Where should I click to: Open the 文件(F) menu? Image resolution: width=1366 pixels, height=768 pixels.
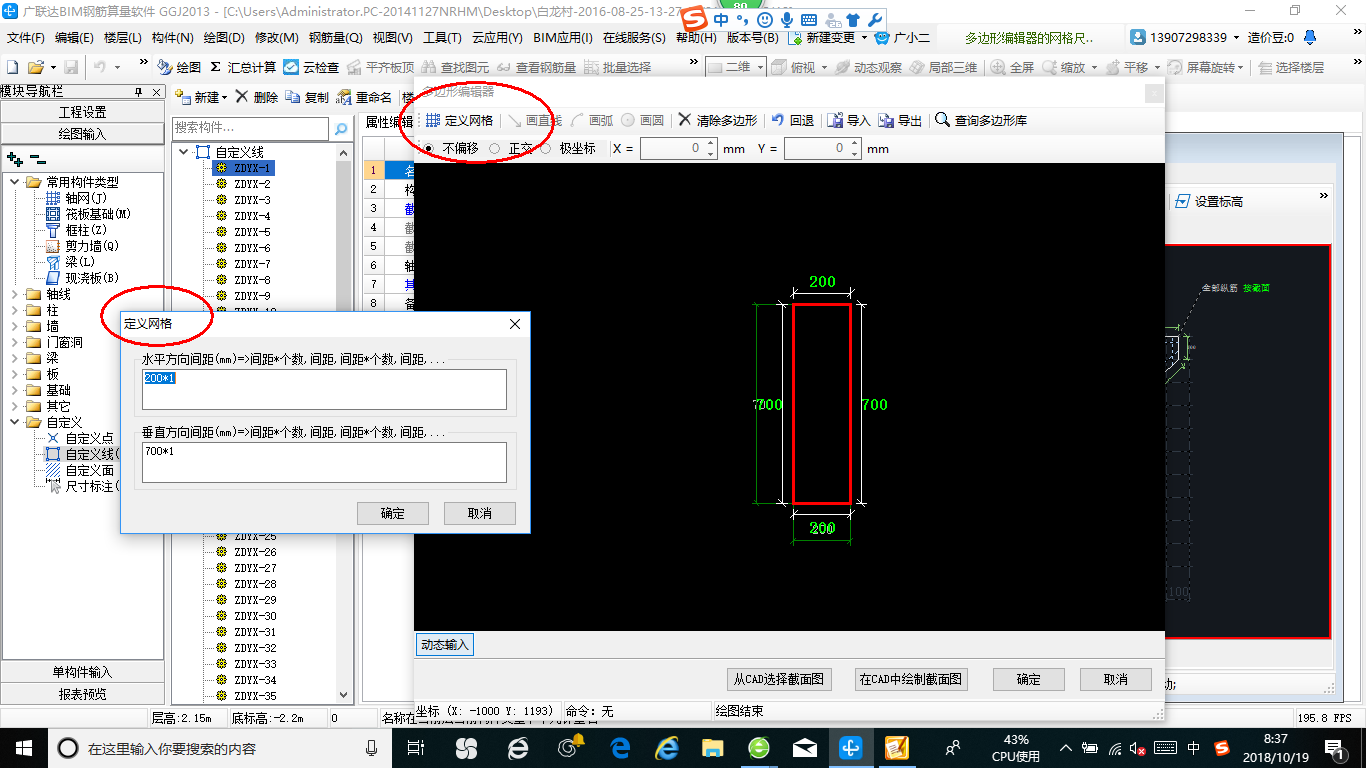25,38
